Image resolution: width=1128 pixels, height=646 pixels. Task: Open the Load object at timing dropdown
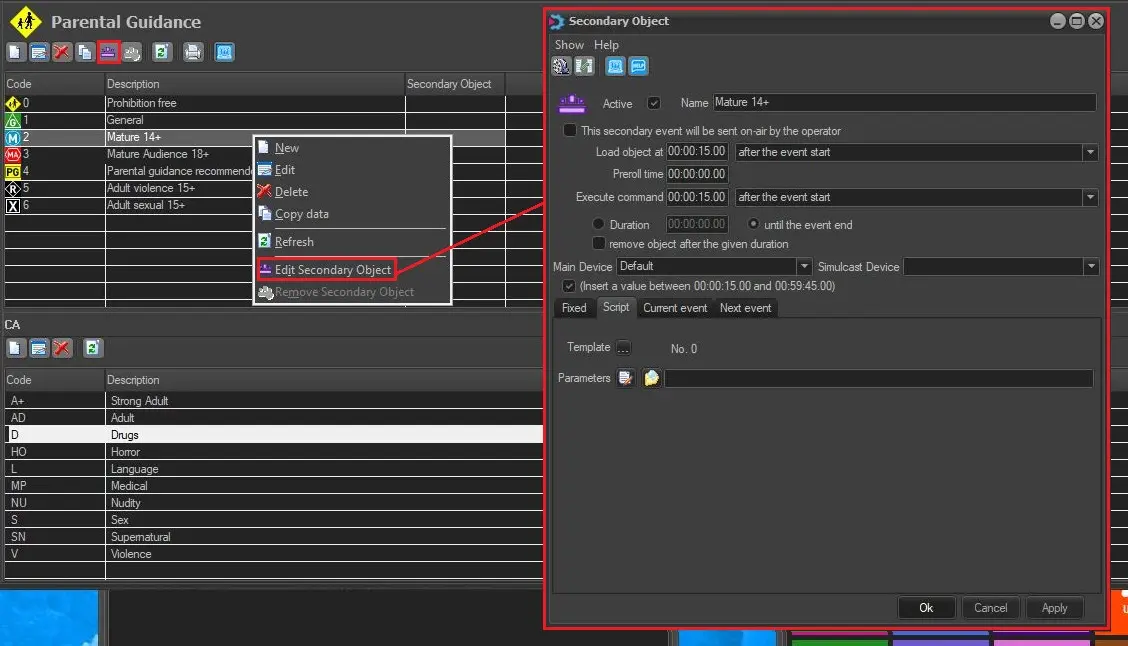pos(1090,153)
